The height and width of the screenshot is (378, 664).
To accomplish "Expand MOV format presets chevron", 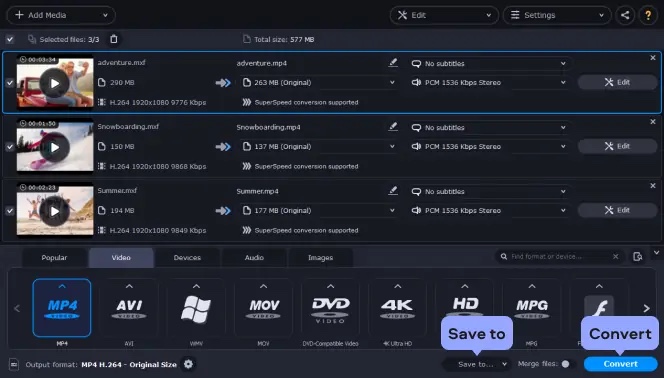I will pos(263,286).
